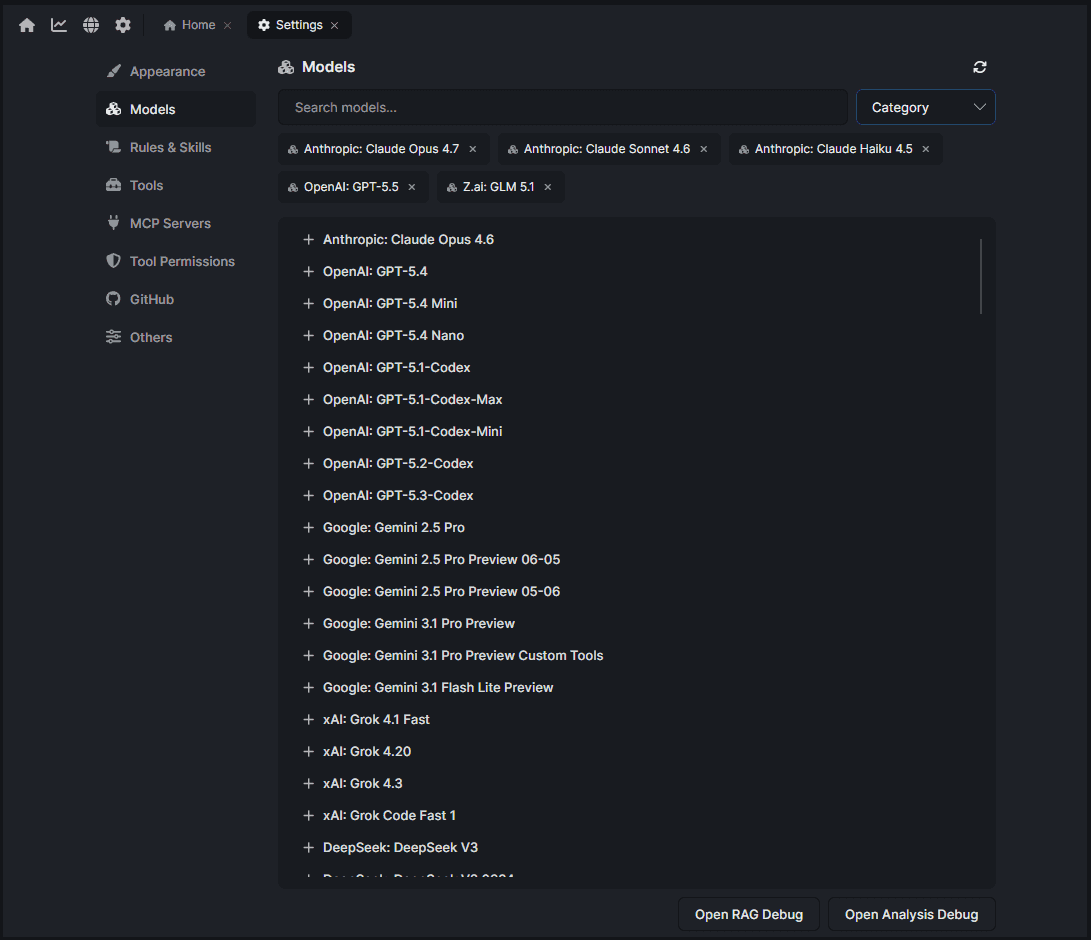
Task: Add Gemini 3.1 Pro Preview Custom Tools plus
Action: [x=309, y=655]
